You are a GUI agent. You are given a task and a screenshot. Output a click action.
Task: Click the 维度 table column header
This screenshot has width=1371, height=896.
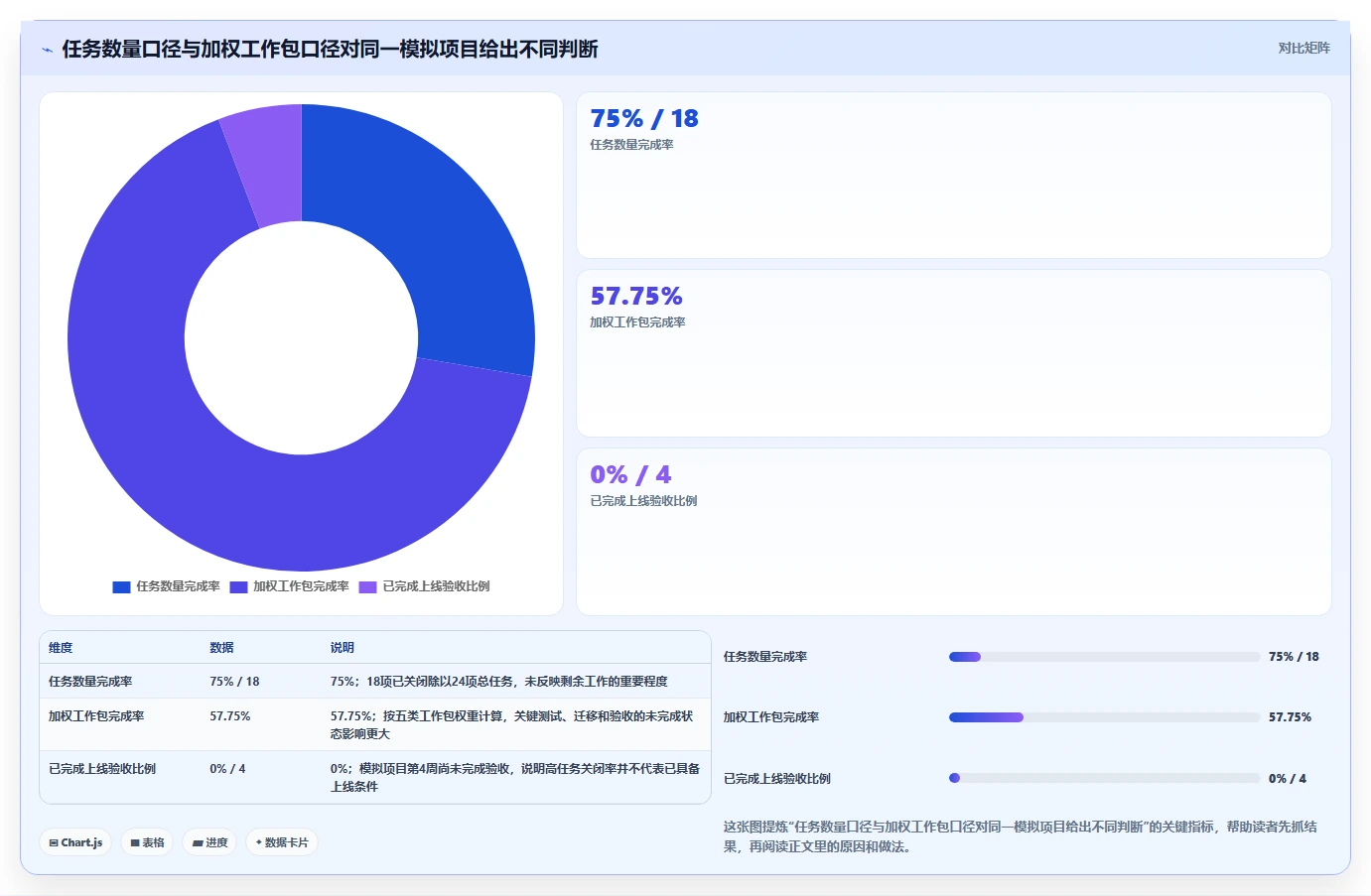click(x=61, y=648)
